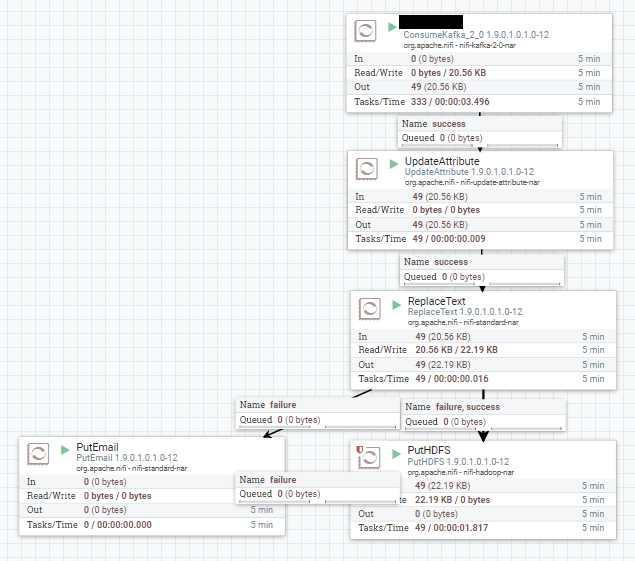Select the PutHDFS processor title
The height and width of the screenshot is (561, 635).
pos(429,450)
